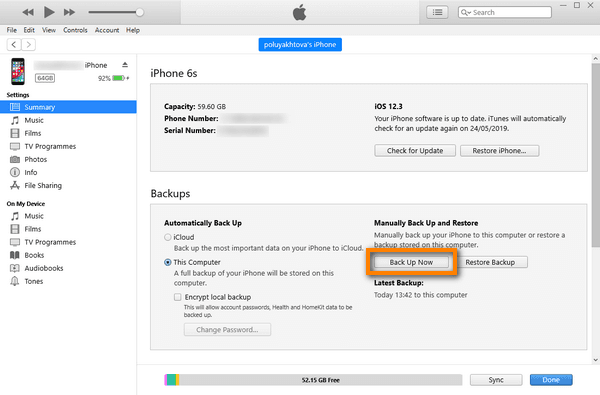The width and height of the screenshot is (600, 395).
Task: Click the fast-forward next track icon
Action: coord(69,12)
